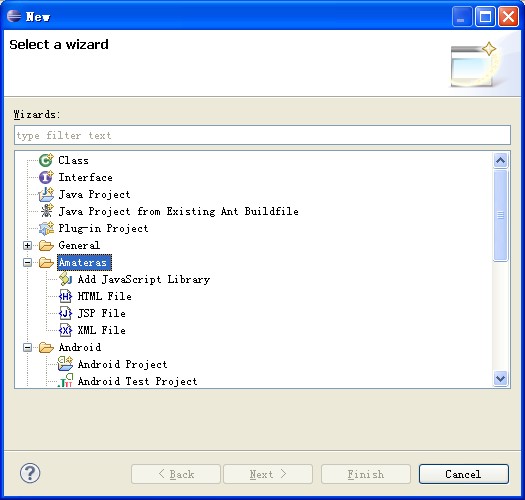
Task: Click the wizard list scroll up arrow
Action: pyautogui.click(x=500, y=160)
